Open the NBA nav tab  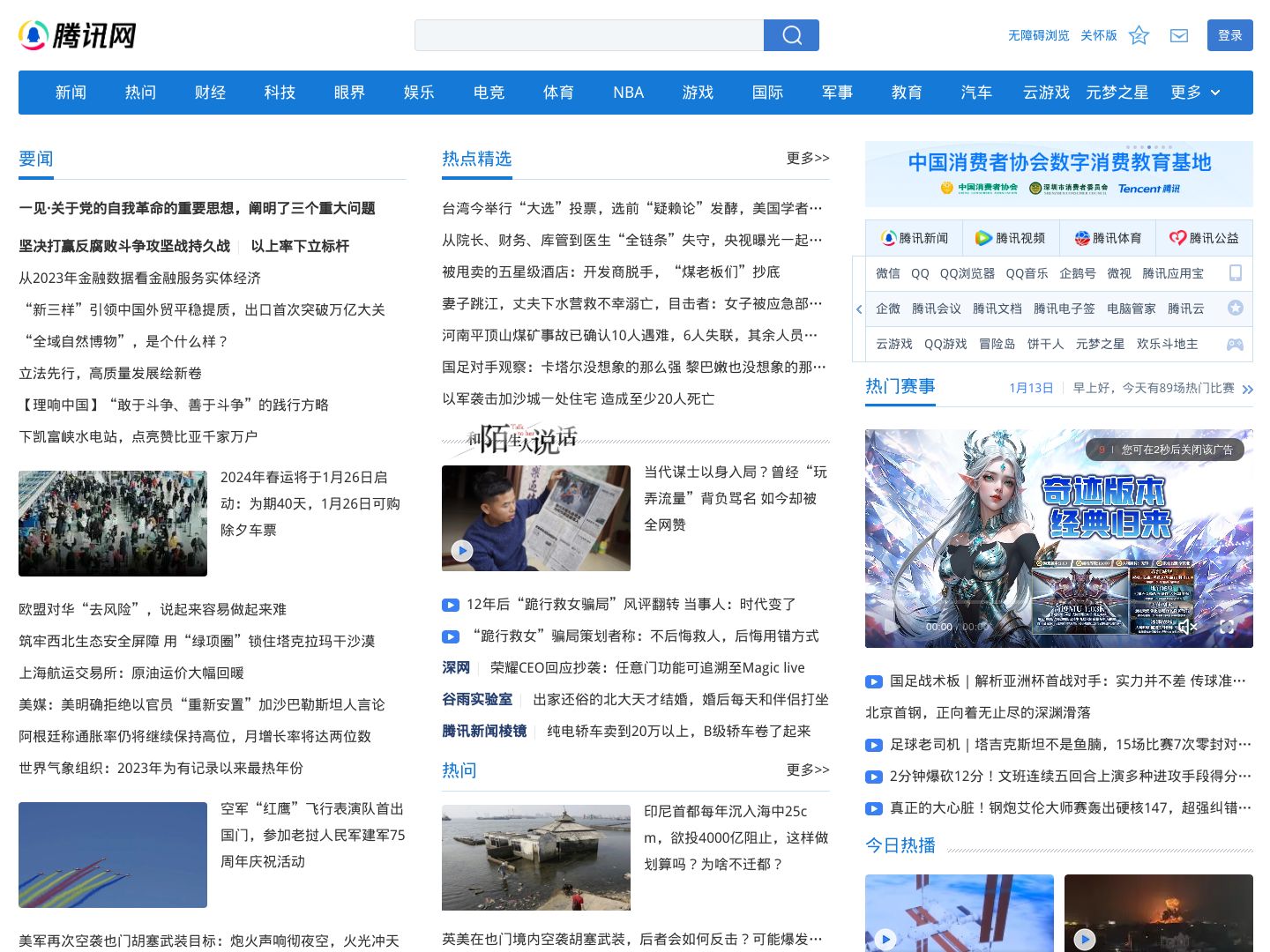[628, 93]
